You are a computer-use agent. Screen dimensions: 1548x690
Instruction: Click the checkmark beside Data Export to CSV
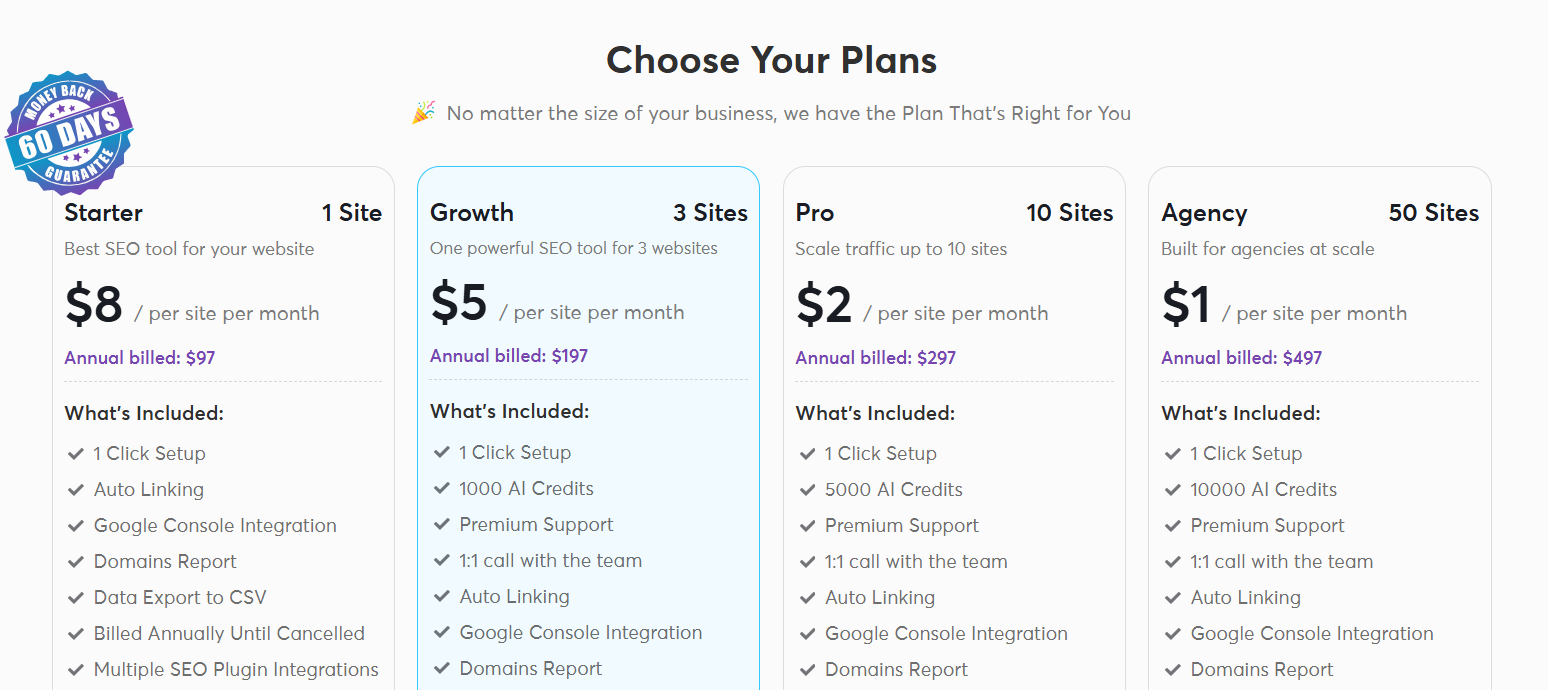pyautogui.click(x=75, y=597)
